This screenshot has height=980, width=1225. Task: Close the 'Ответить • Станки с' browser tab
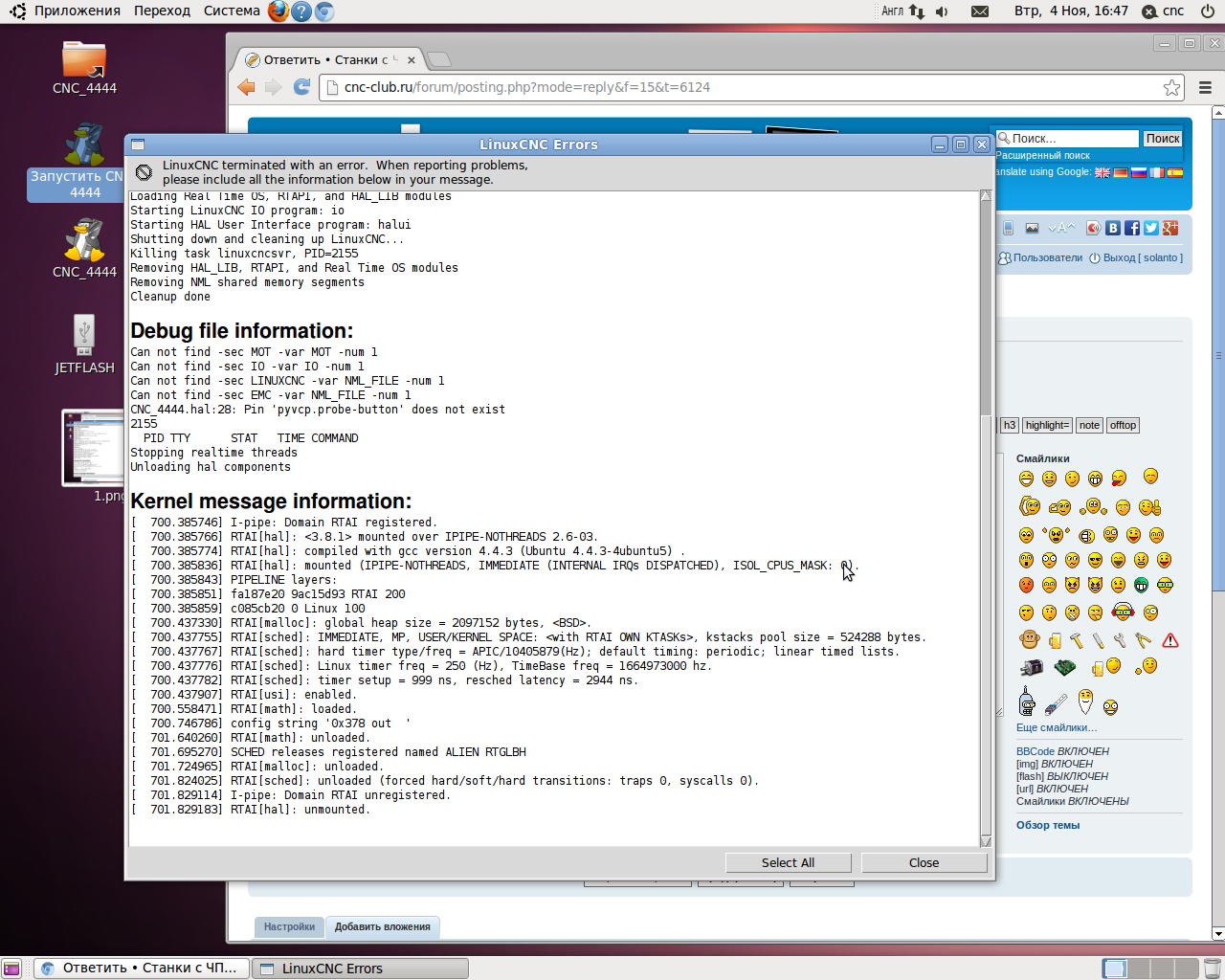point(412,59)
